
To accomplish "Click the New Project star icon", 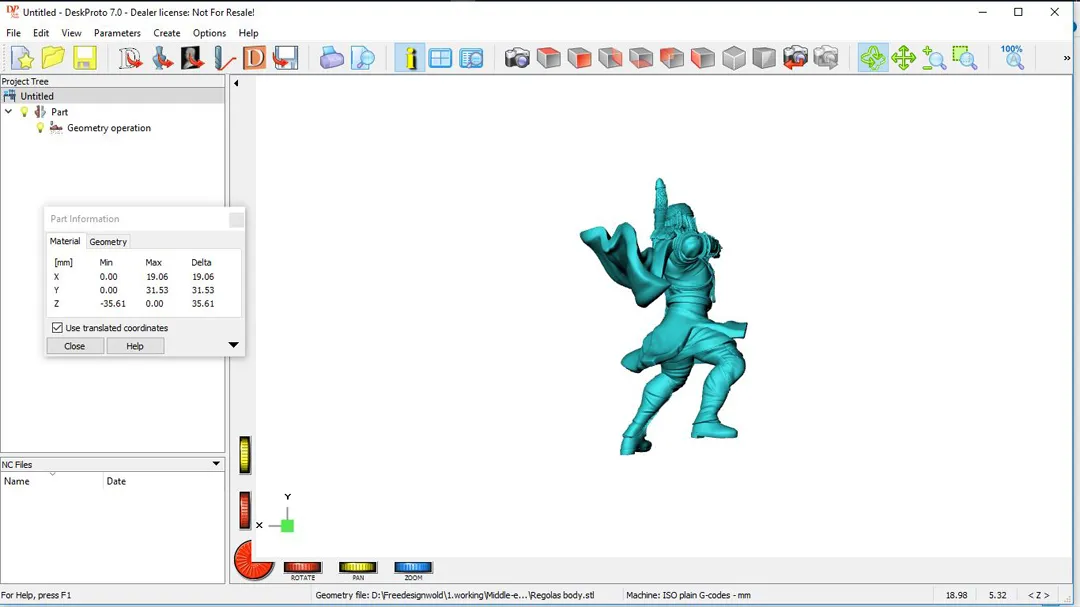I will pos(23,58).
